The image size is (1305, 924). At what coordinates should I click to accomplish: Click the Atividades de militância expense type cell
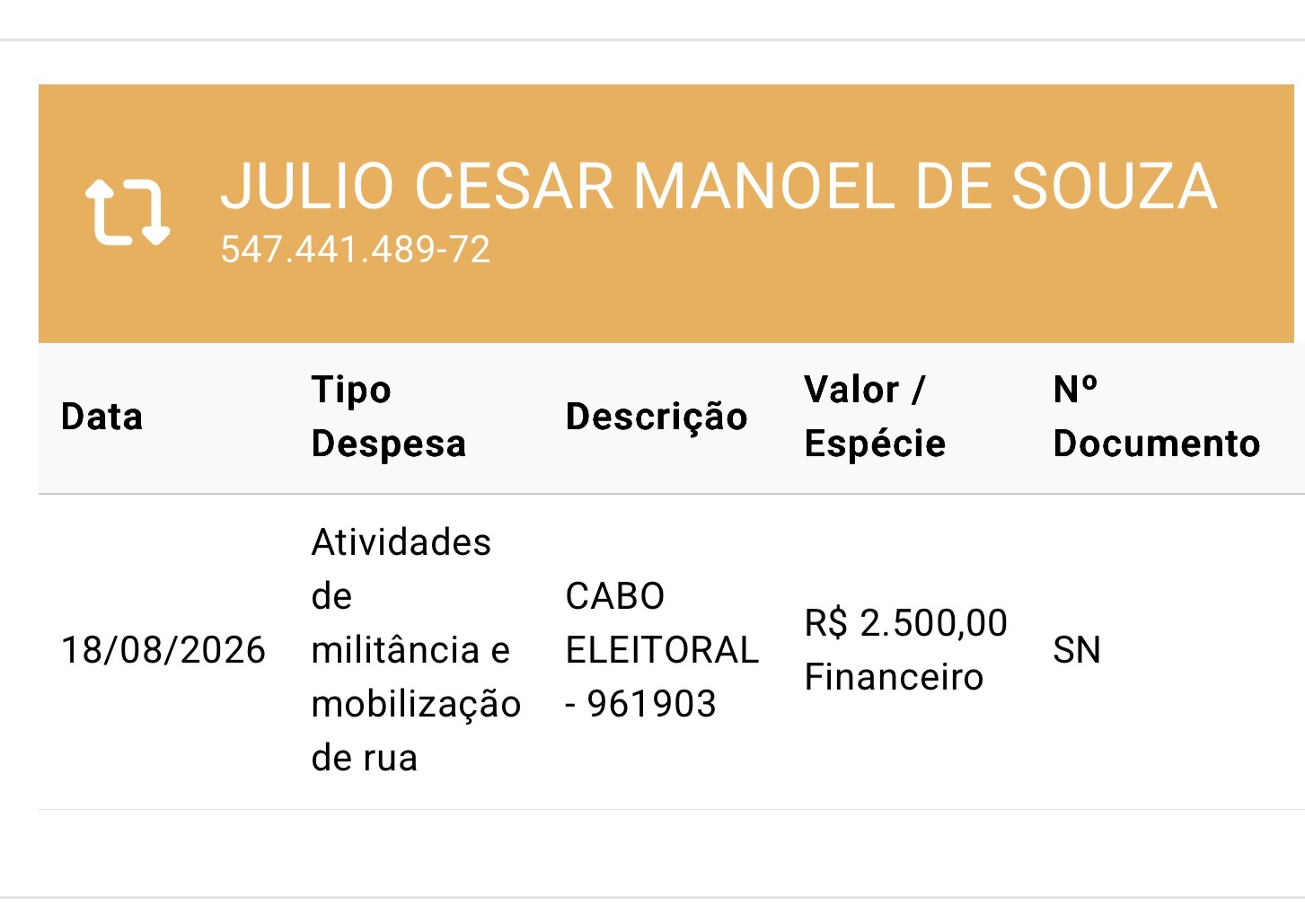click(416, 650)
